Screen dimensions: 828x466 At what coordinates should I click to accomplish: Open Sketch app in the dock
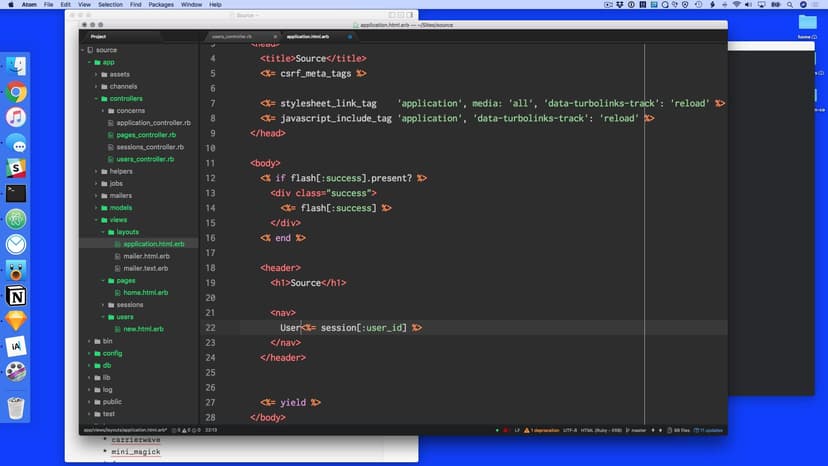[16, 321]
